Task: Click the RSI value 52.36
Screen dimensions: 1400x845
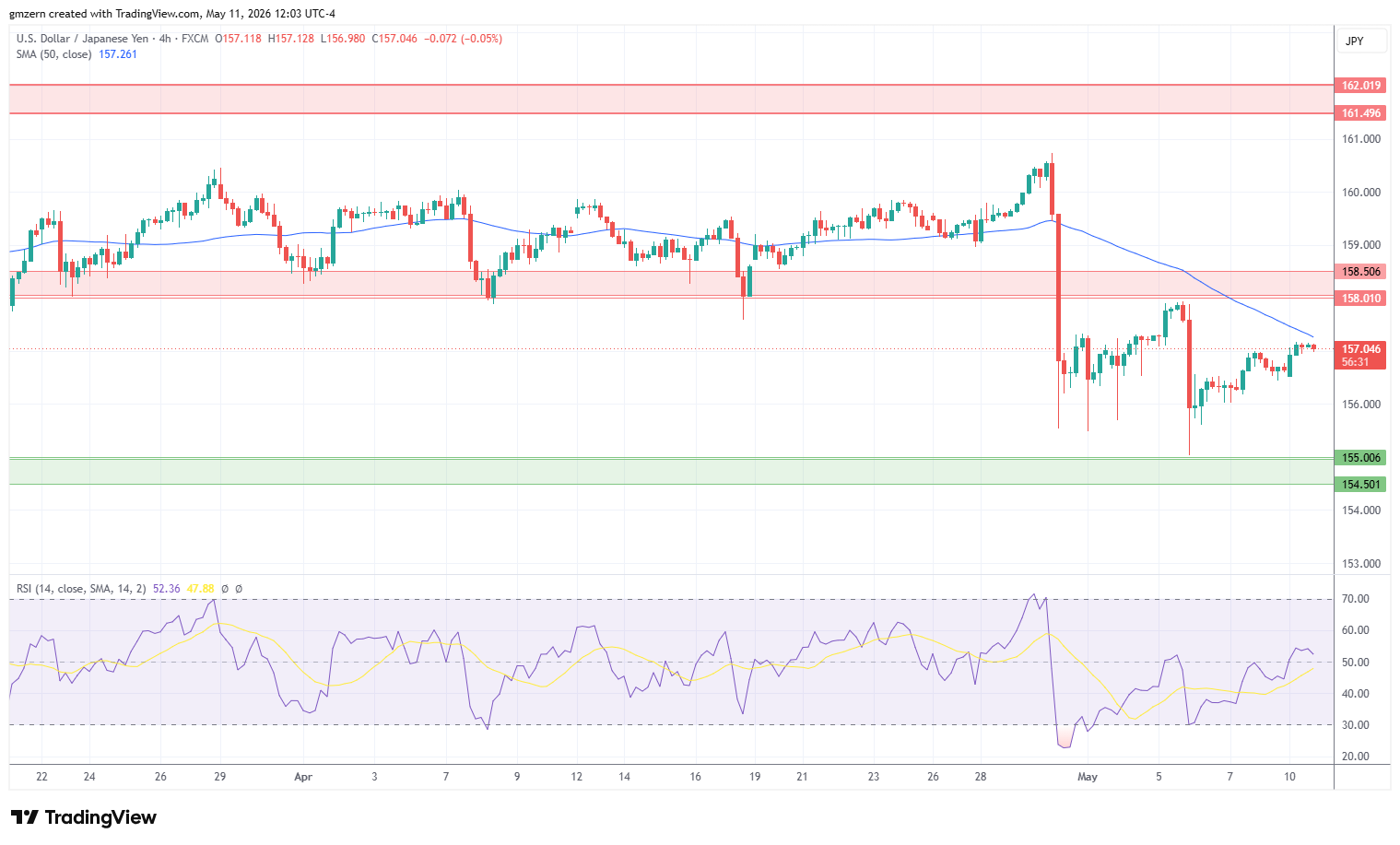Action: (166, 588)
